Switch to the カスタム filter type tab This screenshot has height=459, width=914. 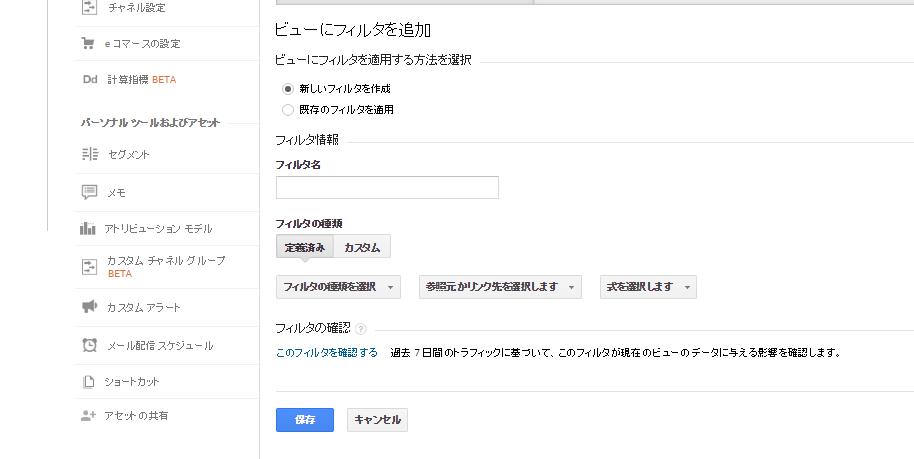(x=362, y=247)
